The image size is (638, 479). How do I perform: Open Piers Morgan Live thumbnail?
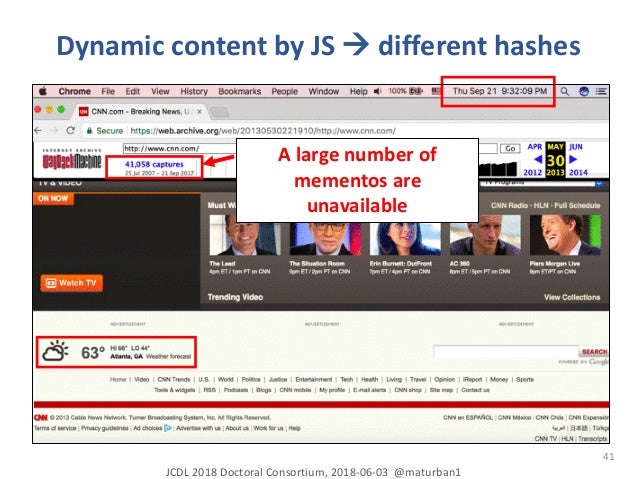pyautogui.click(x=565, y=235)
